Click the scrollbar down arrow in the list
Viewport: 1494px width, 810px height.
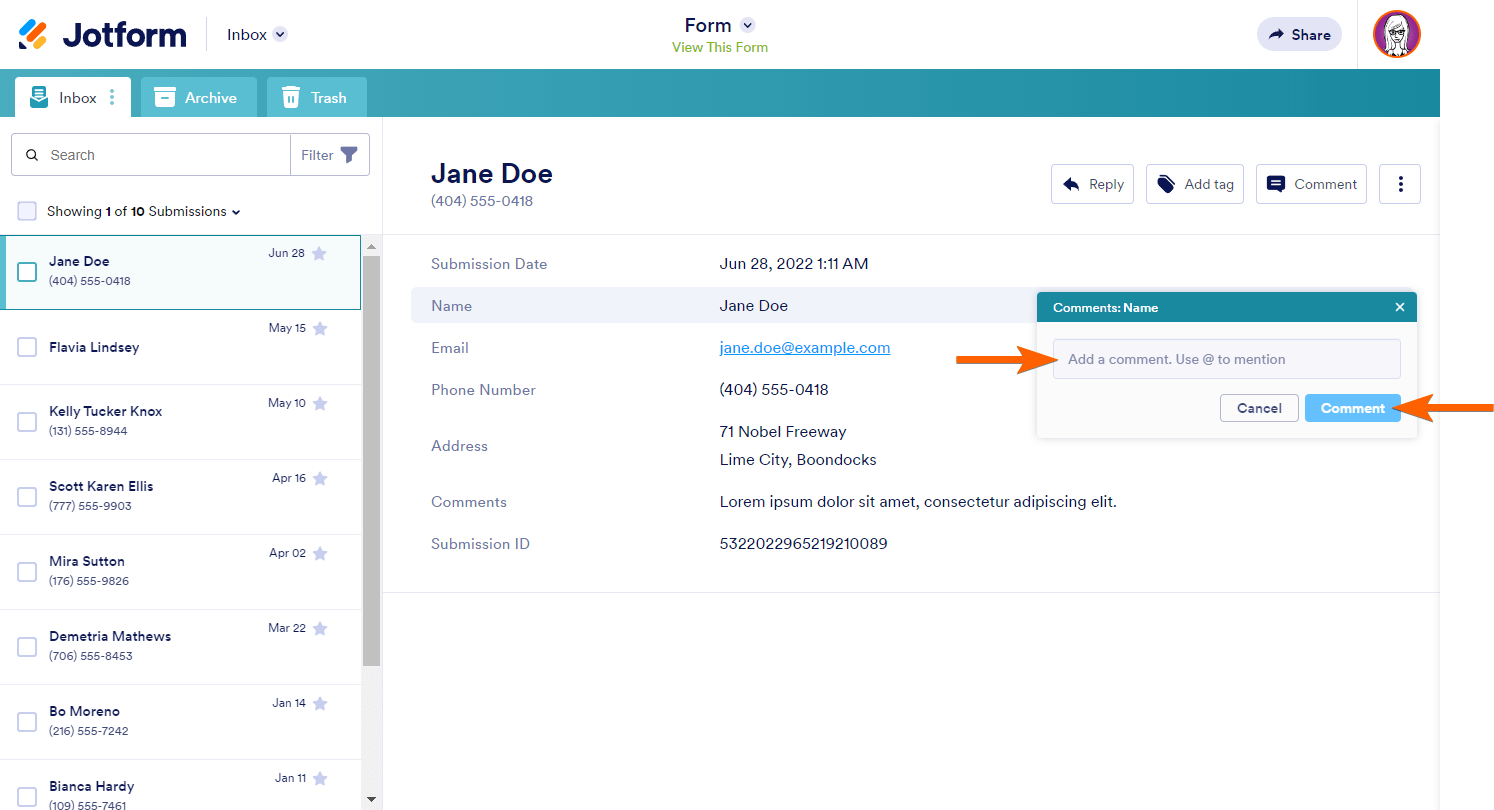tap(371, 799)
